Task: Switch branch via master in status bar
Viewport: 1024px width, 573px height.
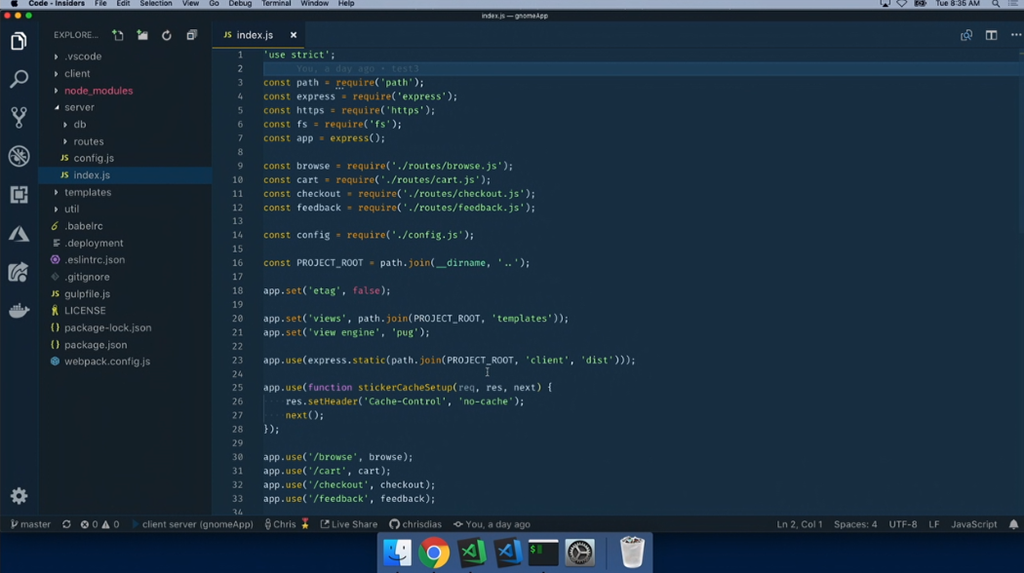Action: click(x=30, y=524)
